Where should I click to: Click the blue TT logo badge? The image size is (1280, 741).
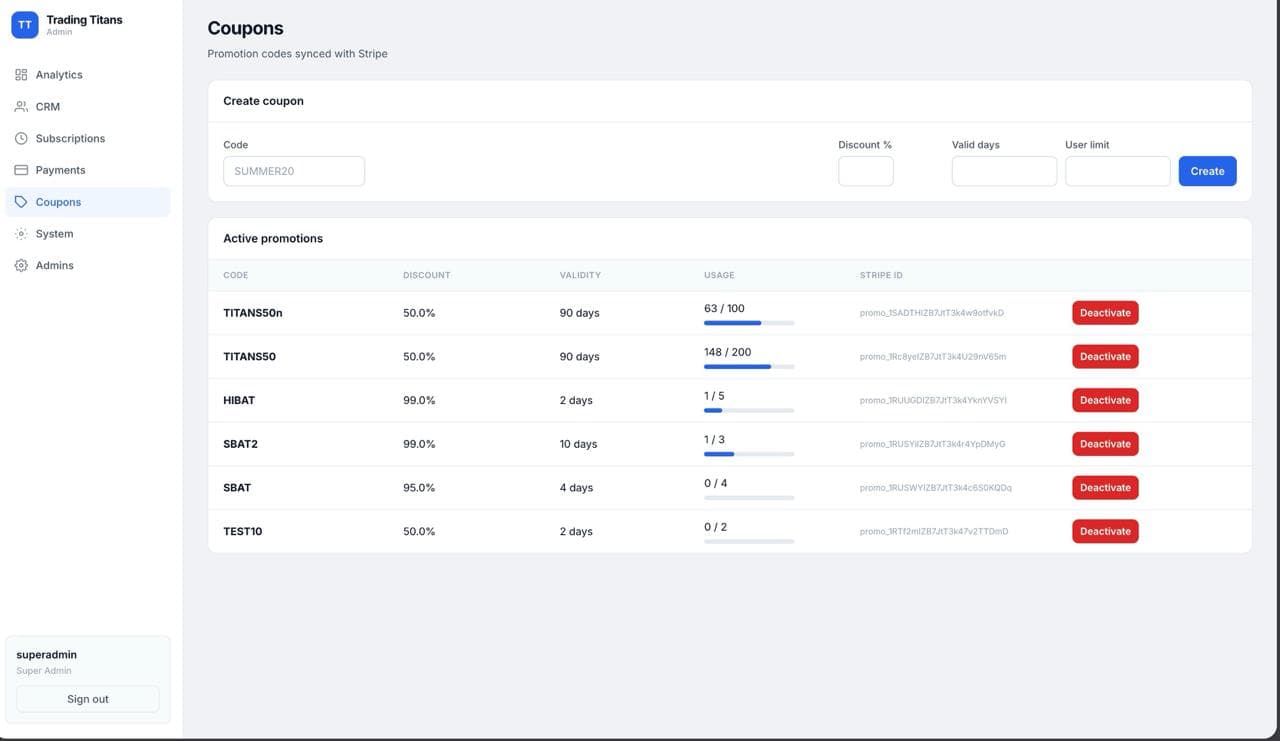(x=25, y=25)
